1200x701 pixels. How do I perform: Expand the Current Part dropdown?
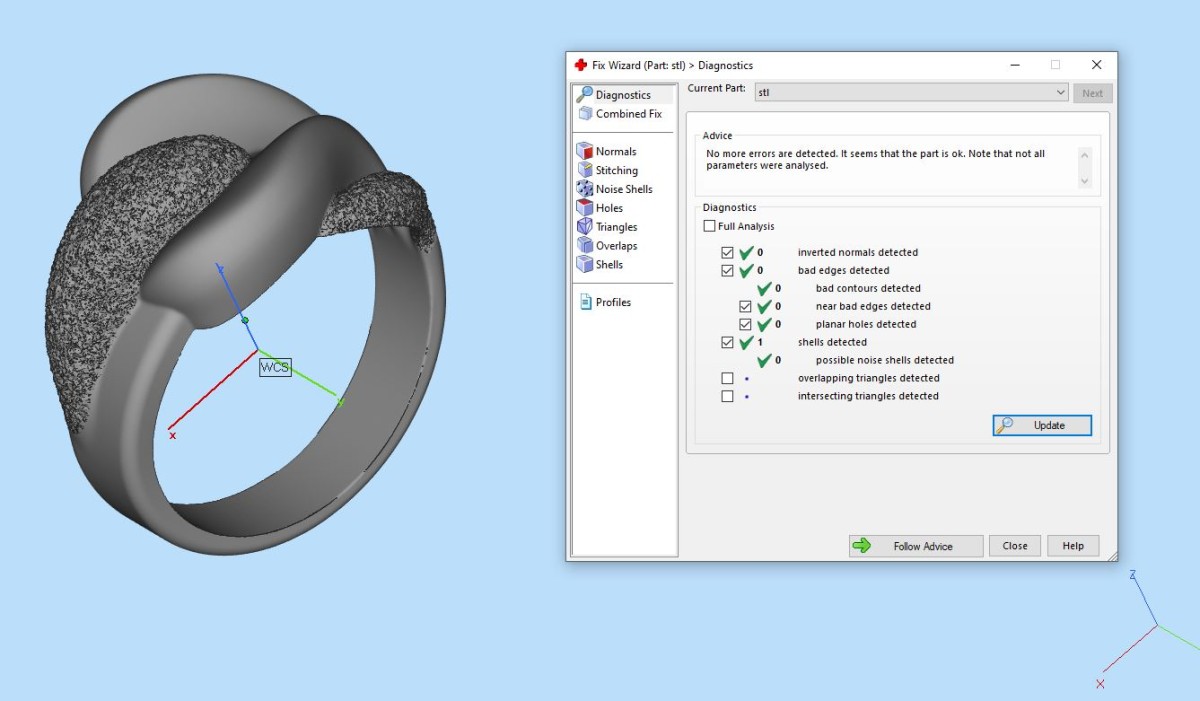coord(1061,93)
